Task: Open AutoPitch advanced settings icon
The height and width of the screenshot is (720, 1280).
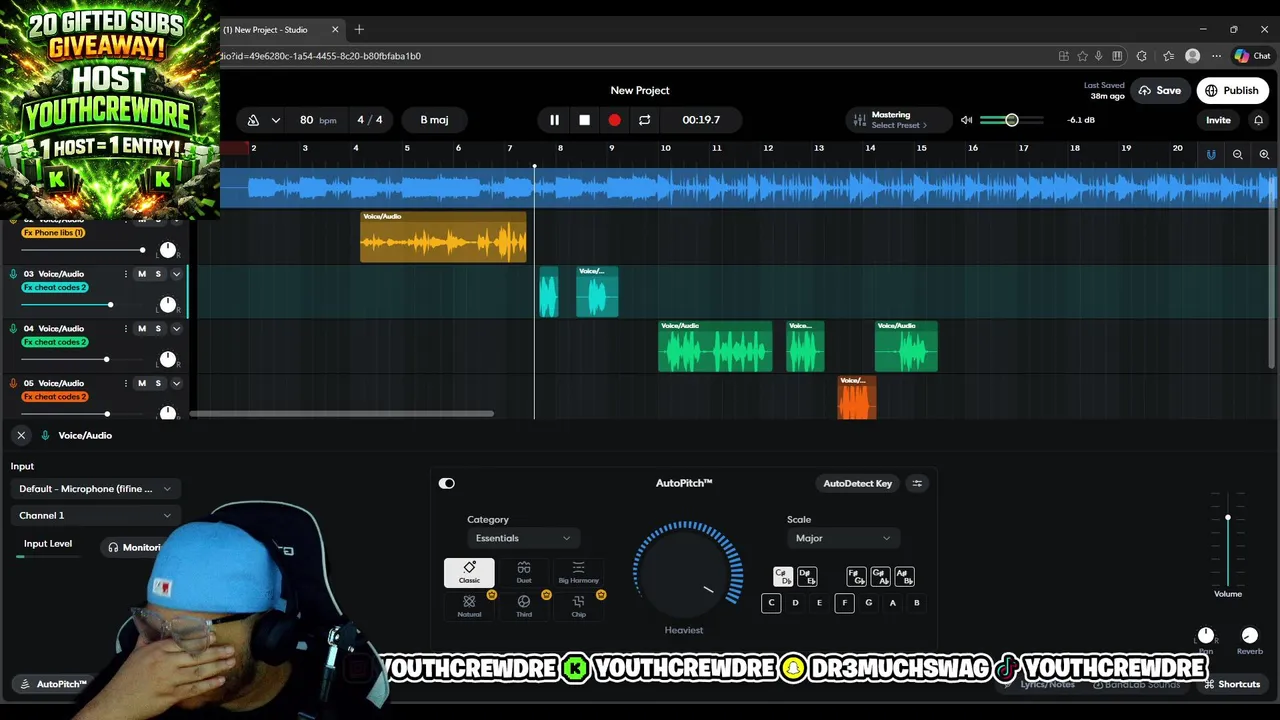Action: [x=917, y=484]
